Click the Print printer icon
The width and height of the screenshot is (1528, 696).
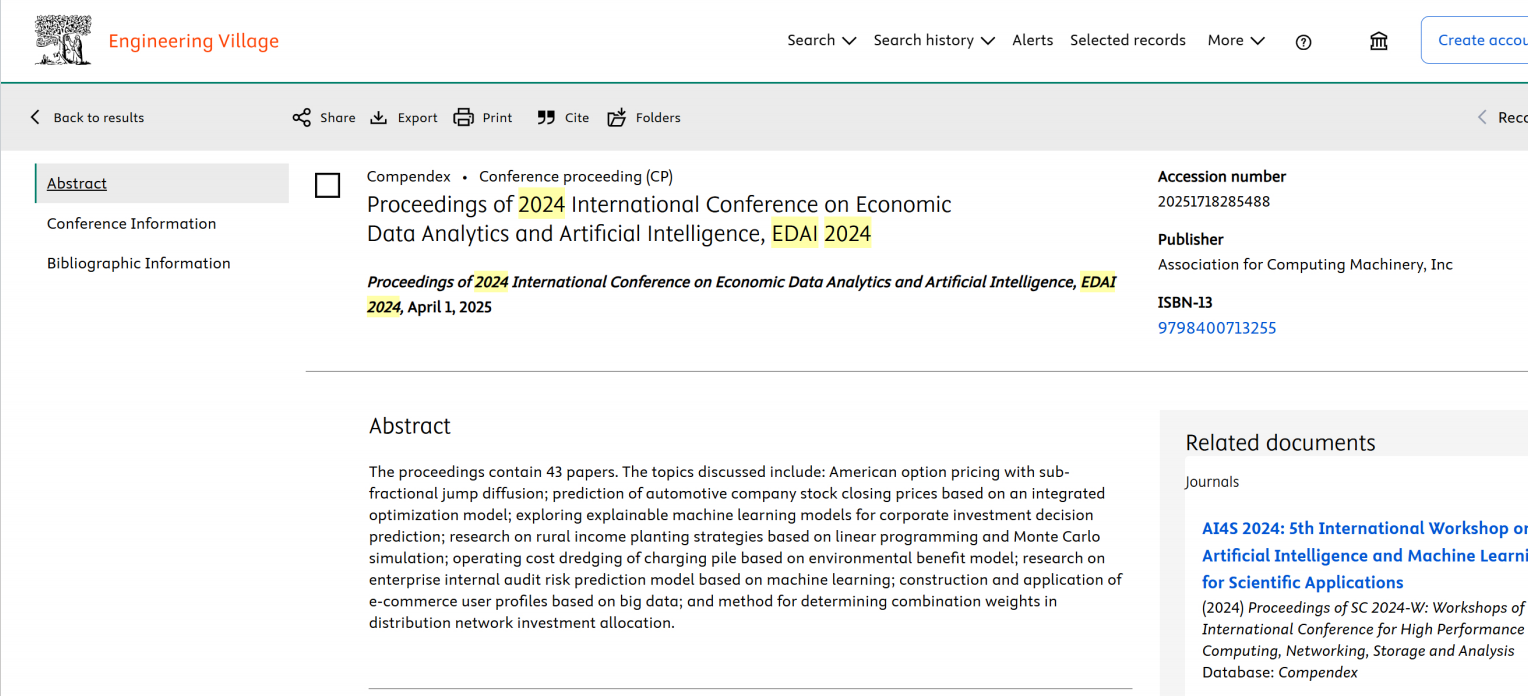(463, 118)
